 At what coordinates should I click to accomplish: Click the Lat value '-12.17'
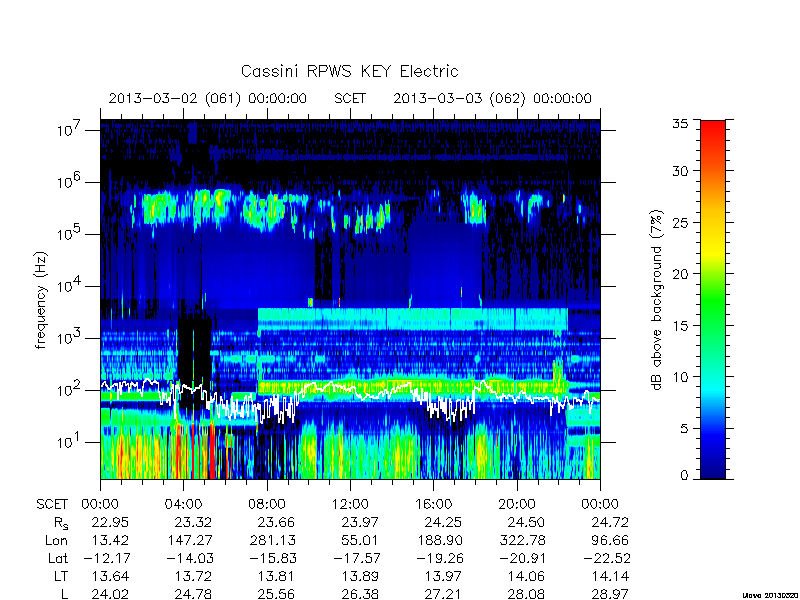point(107,558)
